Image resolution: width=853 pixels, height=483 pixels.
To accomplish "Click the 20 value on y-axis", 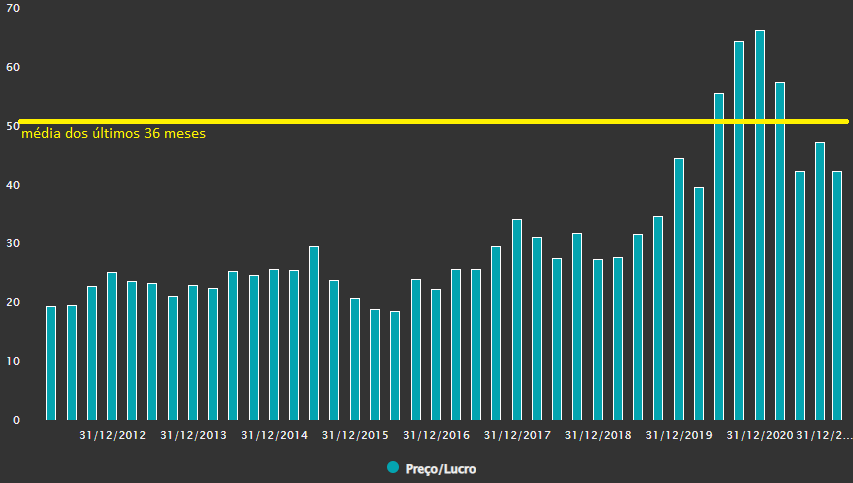I will 13,302.
